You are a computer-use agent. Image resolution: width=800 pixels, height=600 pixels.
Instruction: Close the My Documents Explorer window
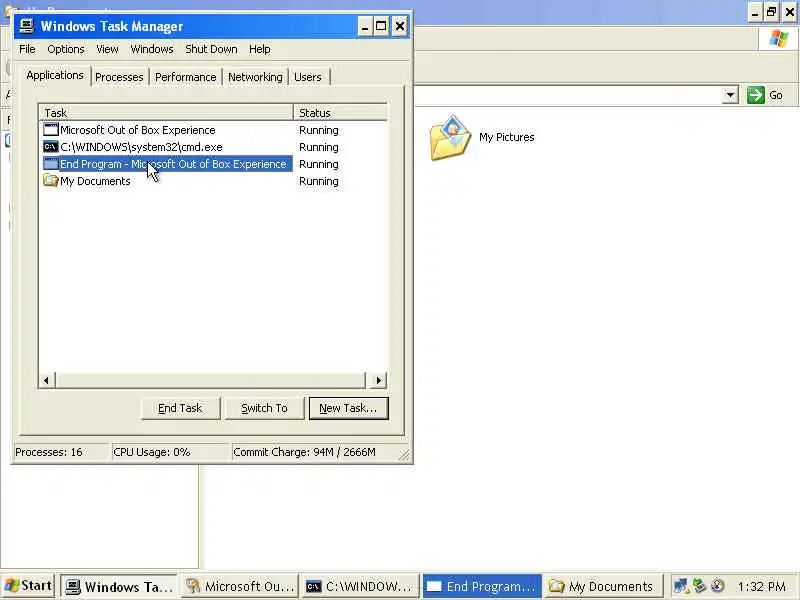click(789, 12)
